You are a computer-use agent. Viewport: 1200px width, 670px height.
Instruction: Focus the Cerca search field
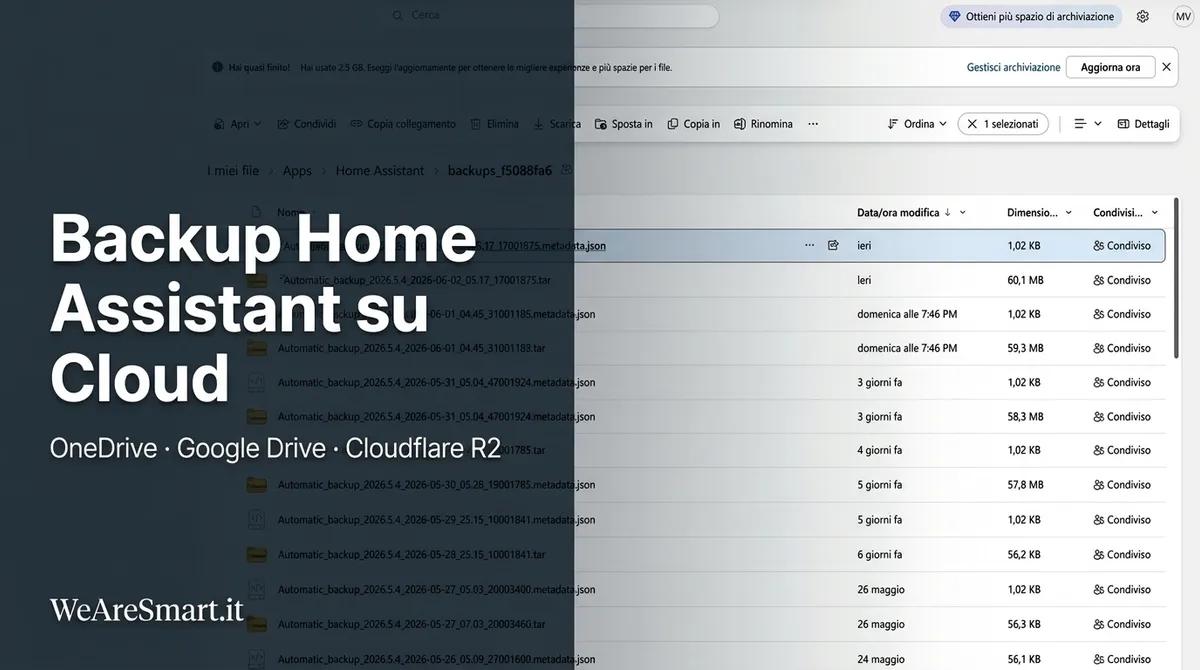pyautogui.click(x=551, y=16)
